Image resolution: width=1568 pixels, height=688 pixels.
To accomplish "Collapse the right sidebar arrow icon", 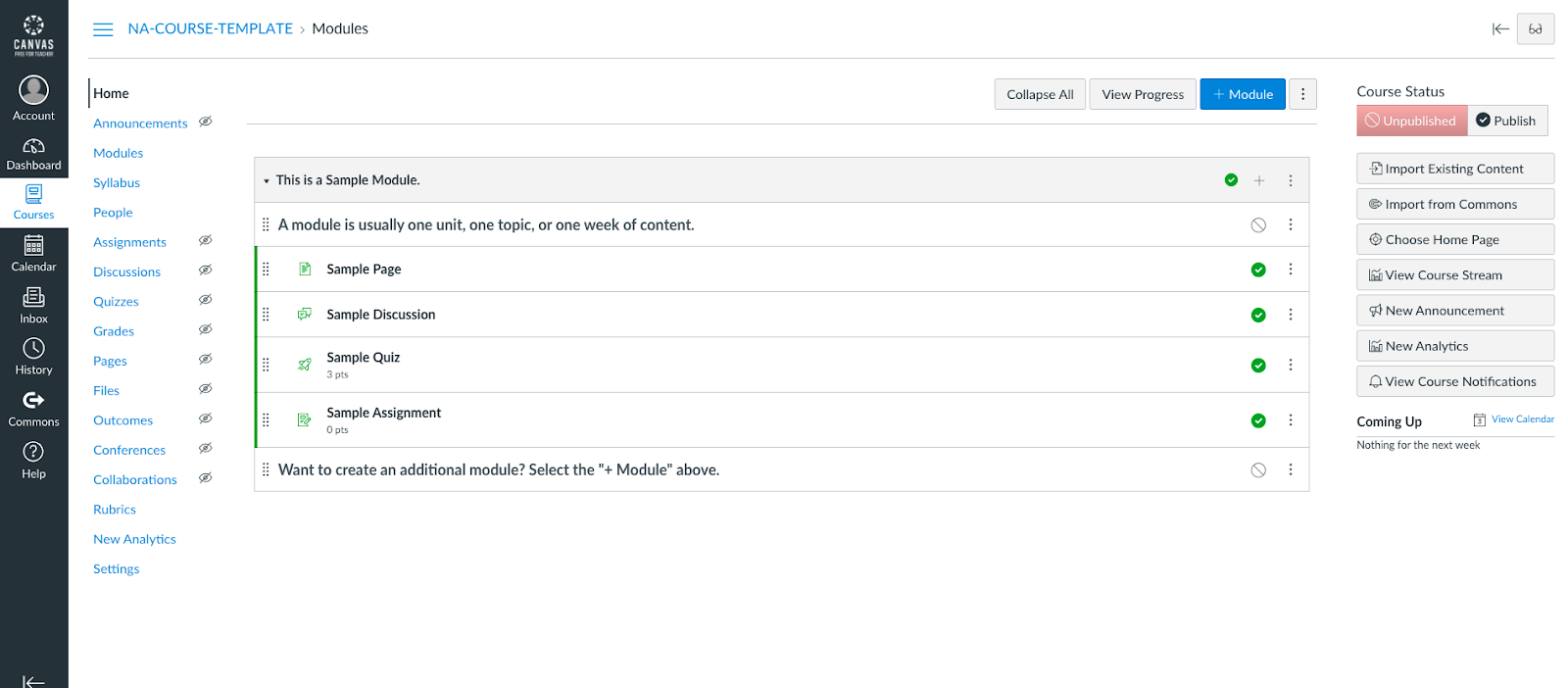I will pyautogui.click(x=1500, y=29).
